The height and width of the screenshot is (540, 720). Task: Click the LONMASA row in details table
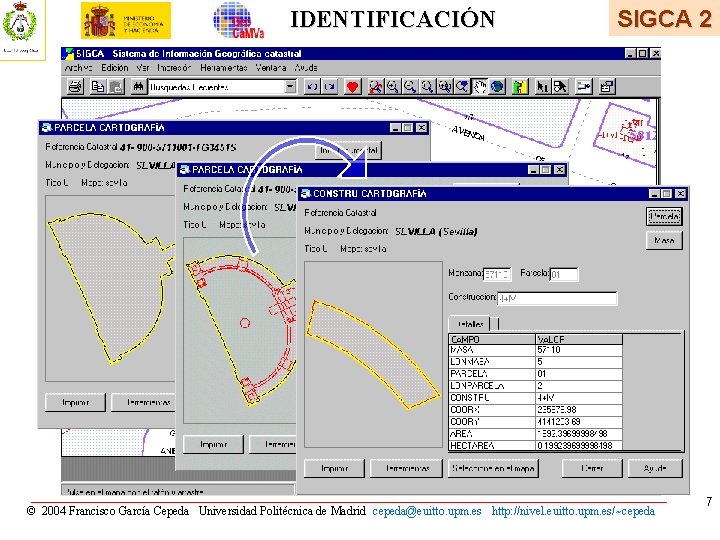point(535,362)
